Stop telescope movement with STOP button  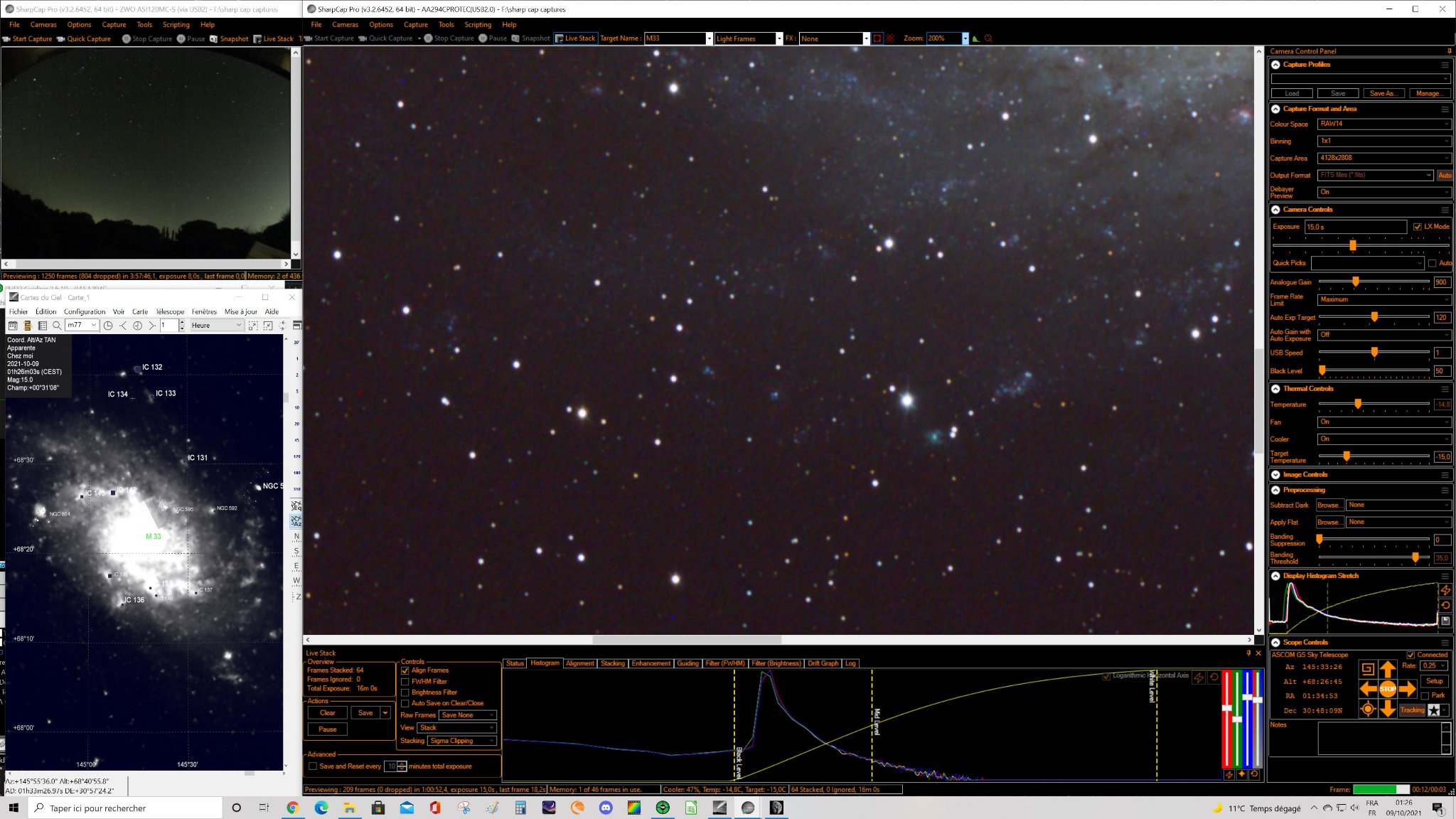[1387, 689]
